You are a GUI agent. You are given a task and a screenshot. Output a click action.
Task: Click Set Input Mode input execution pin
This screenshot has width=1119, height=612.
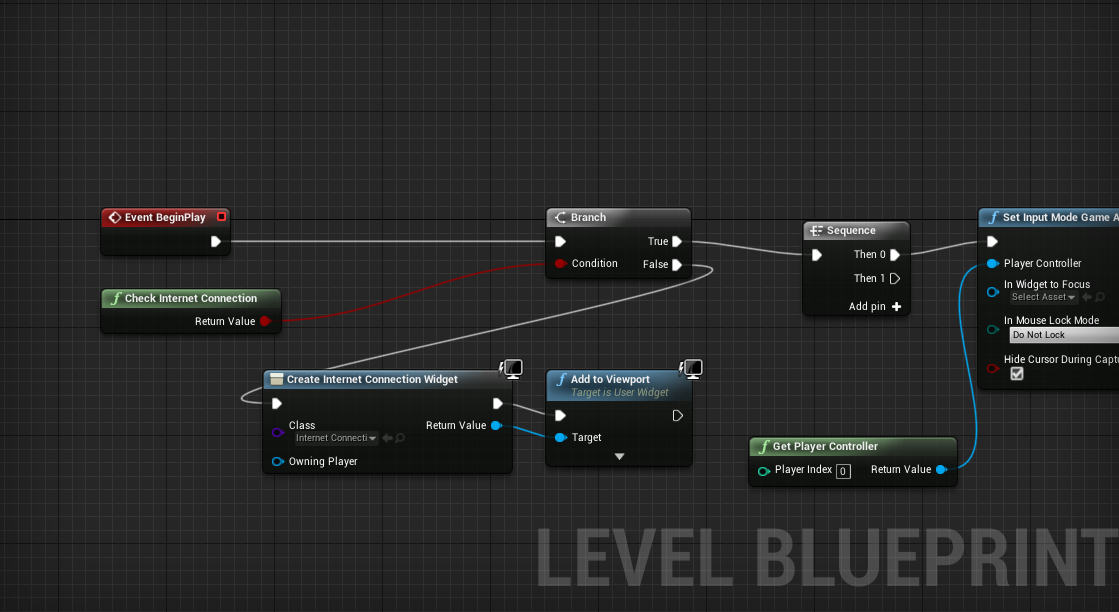coord(992,242)
